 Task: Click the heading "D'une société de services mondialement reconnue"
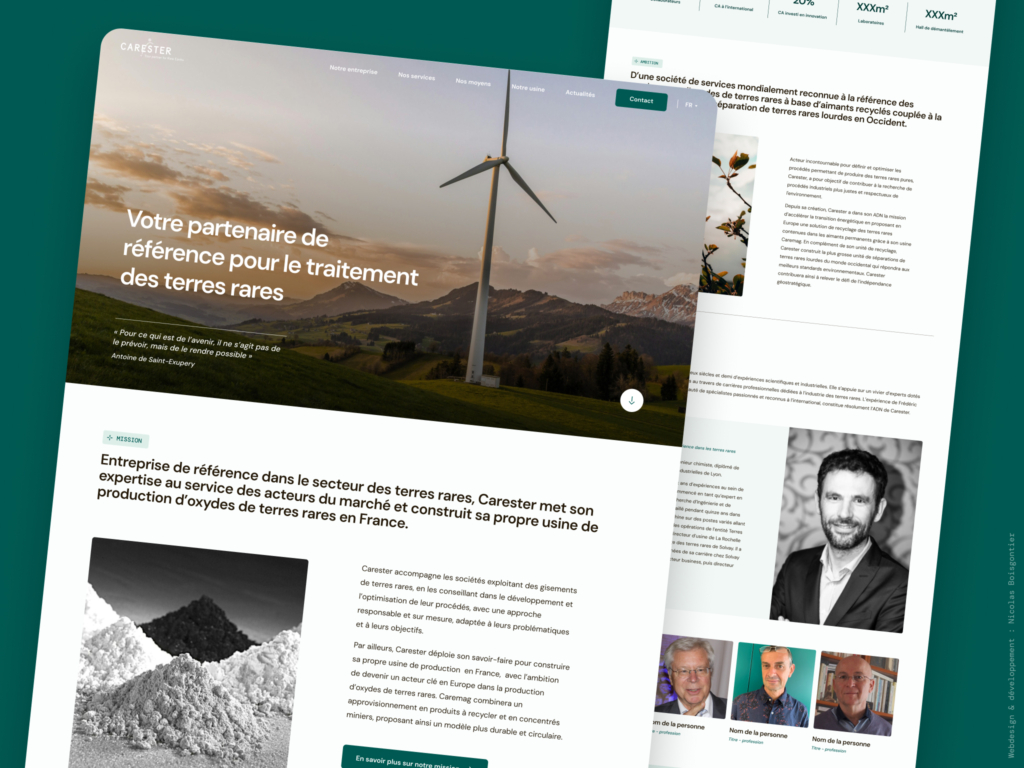786,98
